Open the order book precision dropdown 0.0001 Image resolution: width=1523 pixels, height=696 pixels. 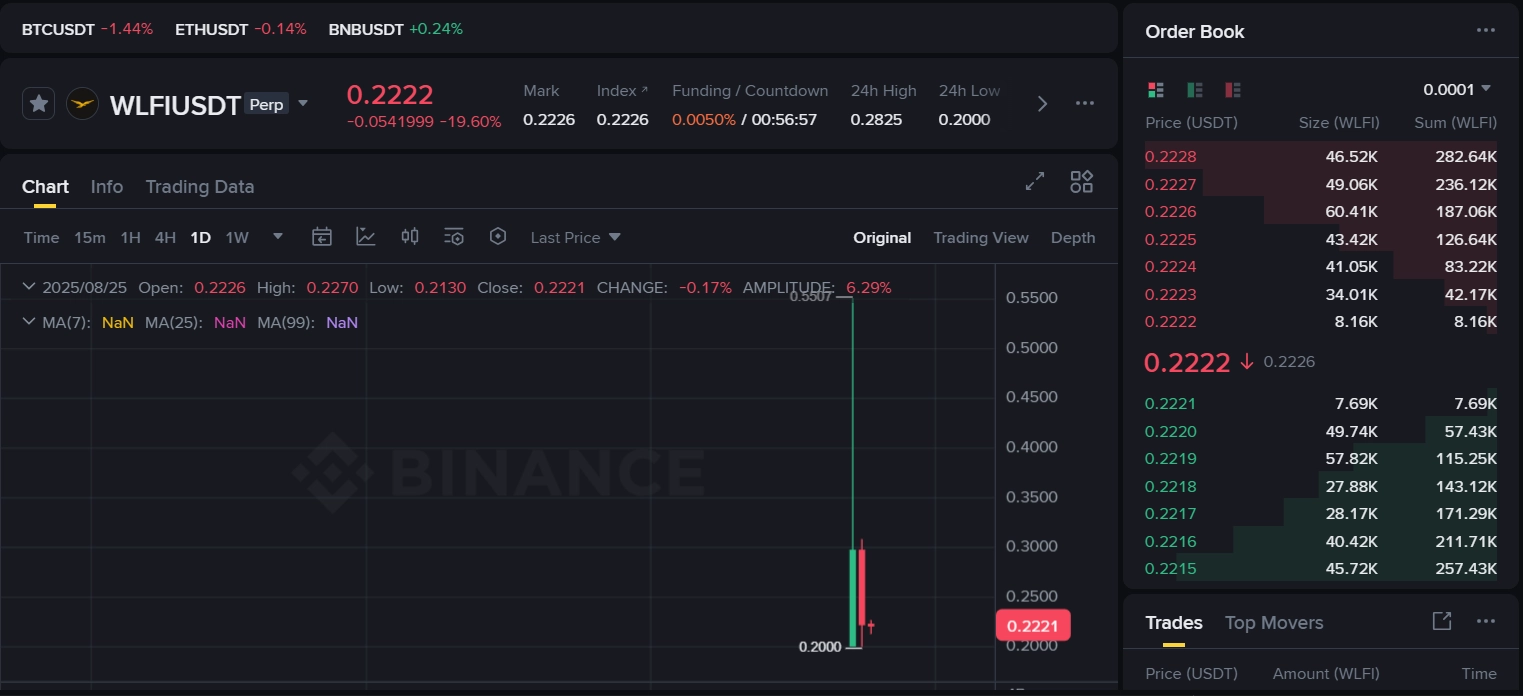pyautogui.click(x=1457, y=89)
